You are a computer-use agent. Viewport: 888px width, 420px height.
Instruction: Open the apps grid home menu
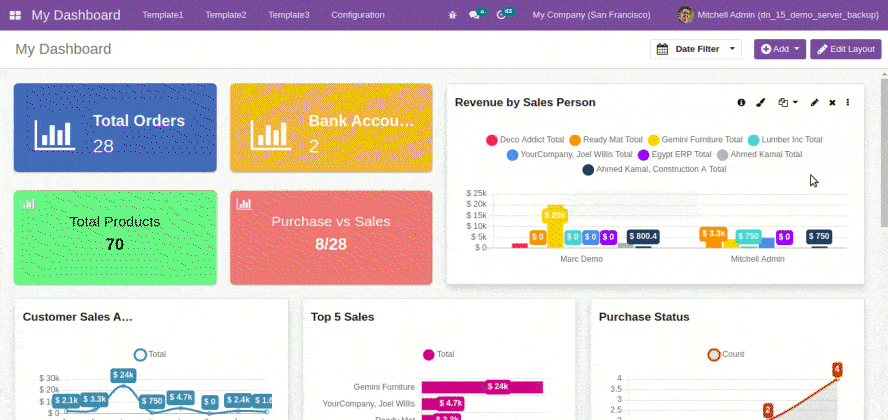click(16, 15)
